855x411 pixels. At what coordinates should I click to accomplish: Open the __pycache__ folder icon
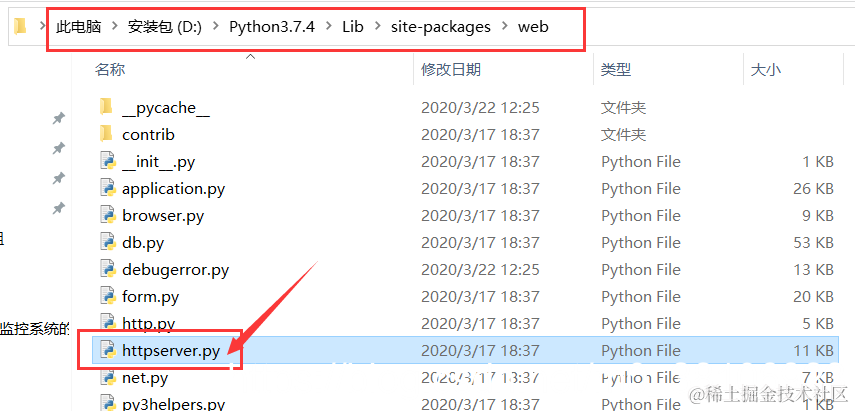click(x=106, y=107)
